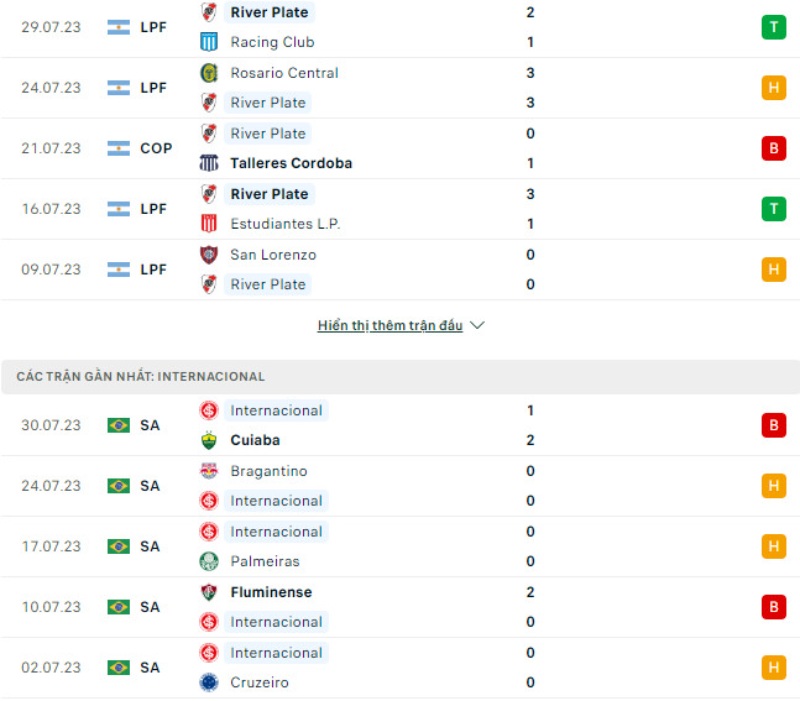800x701 pixels.
Task: Click the Argentina flag beside the 29.07.23 match
Action: pyautogui.click(x=117, y=27)
